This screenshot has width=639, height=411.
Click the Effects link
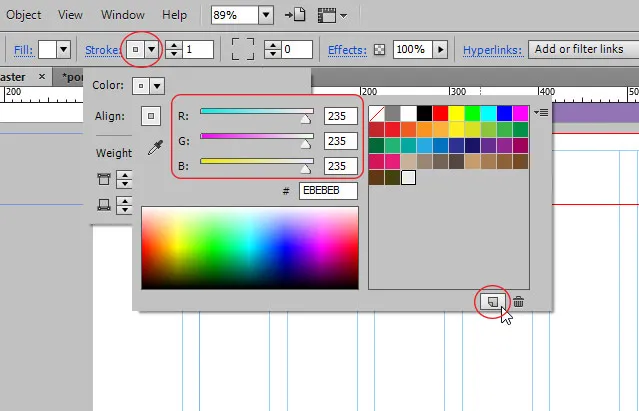click(x=347, y=49)
